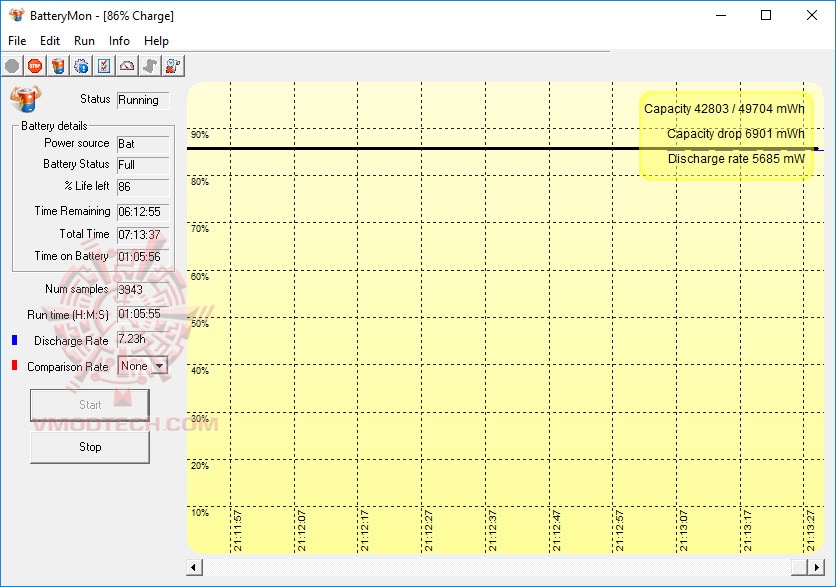Viewport: 836px width, 587px height.
Task: Click the graph scrollbar left arrow
Action: tap(194, 567)
